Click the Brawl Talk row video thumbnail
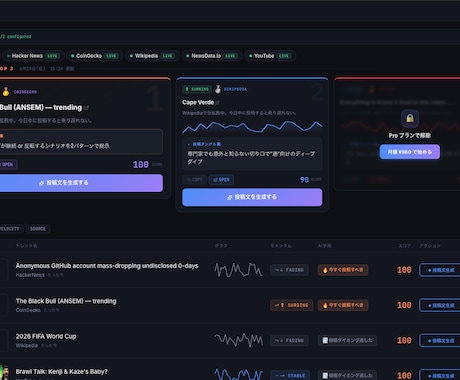The height and width of the screenshot is (380, 460). coord(4,372)
